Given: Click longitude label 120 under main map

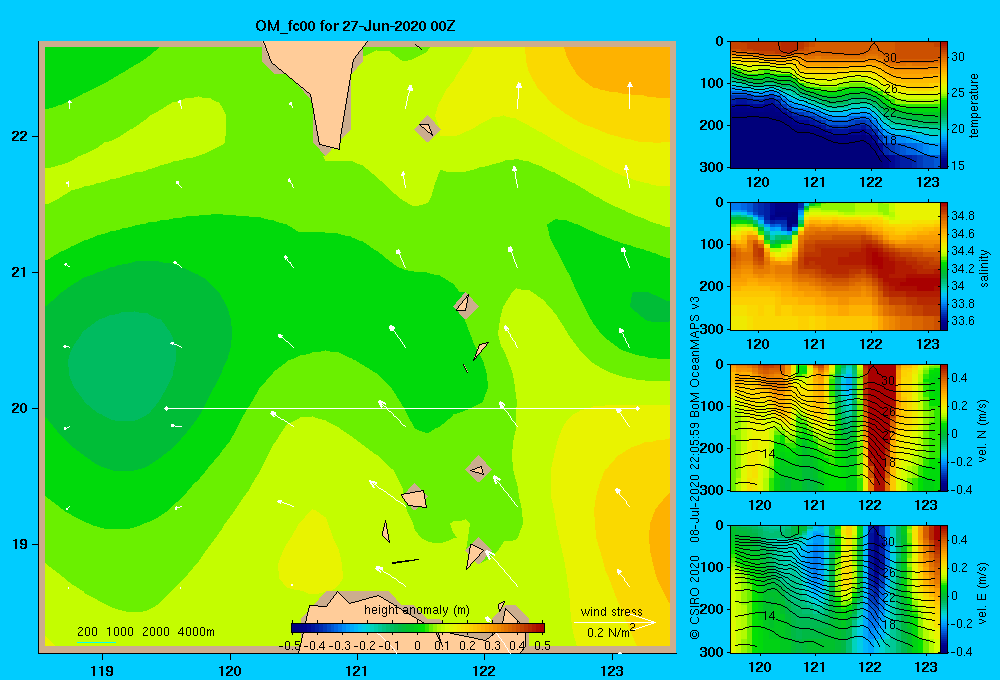Looking at the screenshot, I should [x=230, y=671].
